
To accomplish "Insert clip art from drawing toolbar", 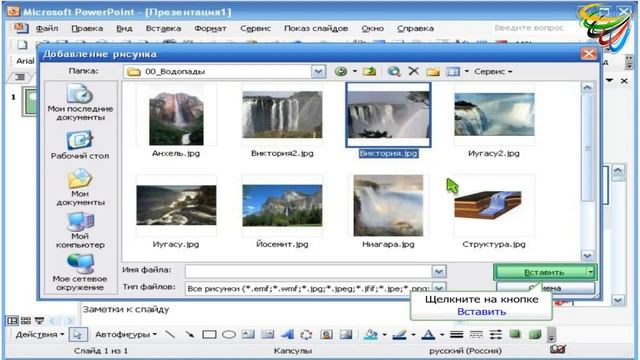I will (x=326, y=335).
